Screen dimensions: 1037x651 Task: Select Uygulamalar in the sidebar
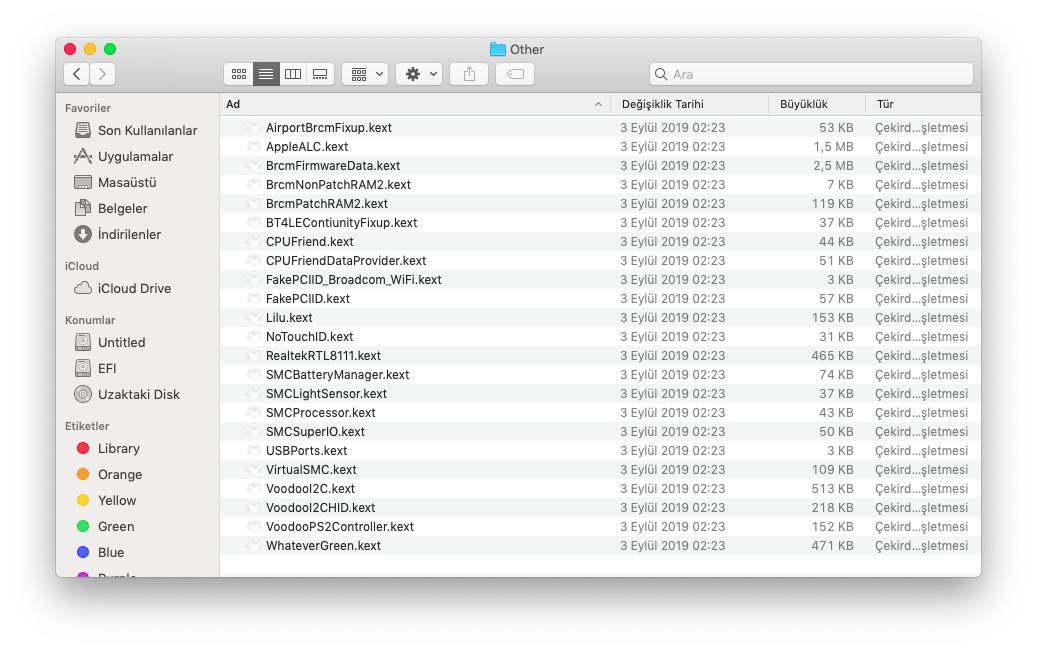pyautogui.click(x=135, y=156)
